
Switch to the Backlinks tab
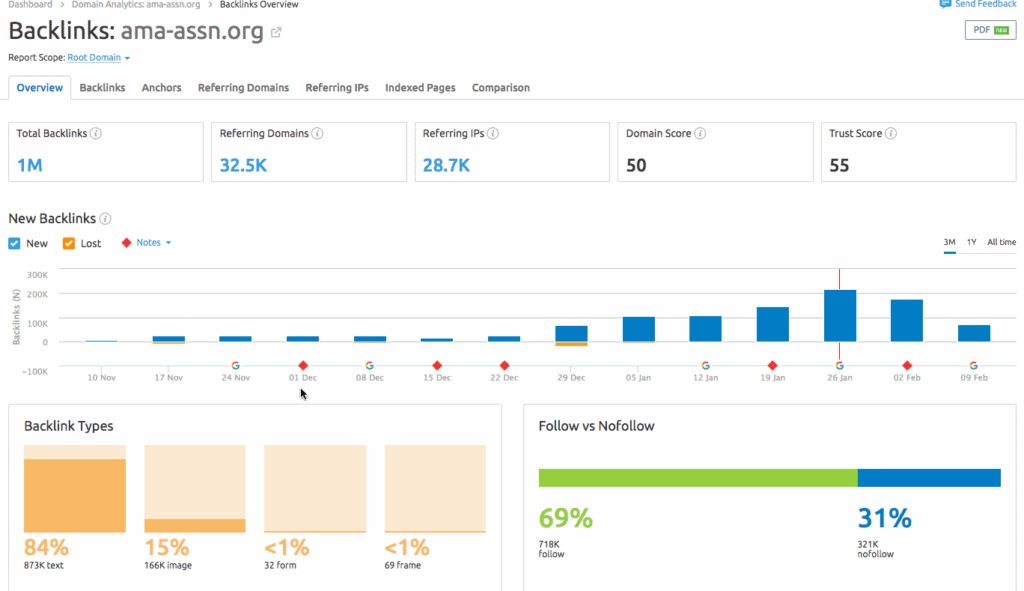(x=103, y=88)
